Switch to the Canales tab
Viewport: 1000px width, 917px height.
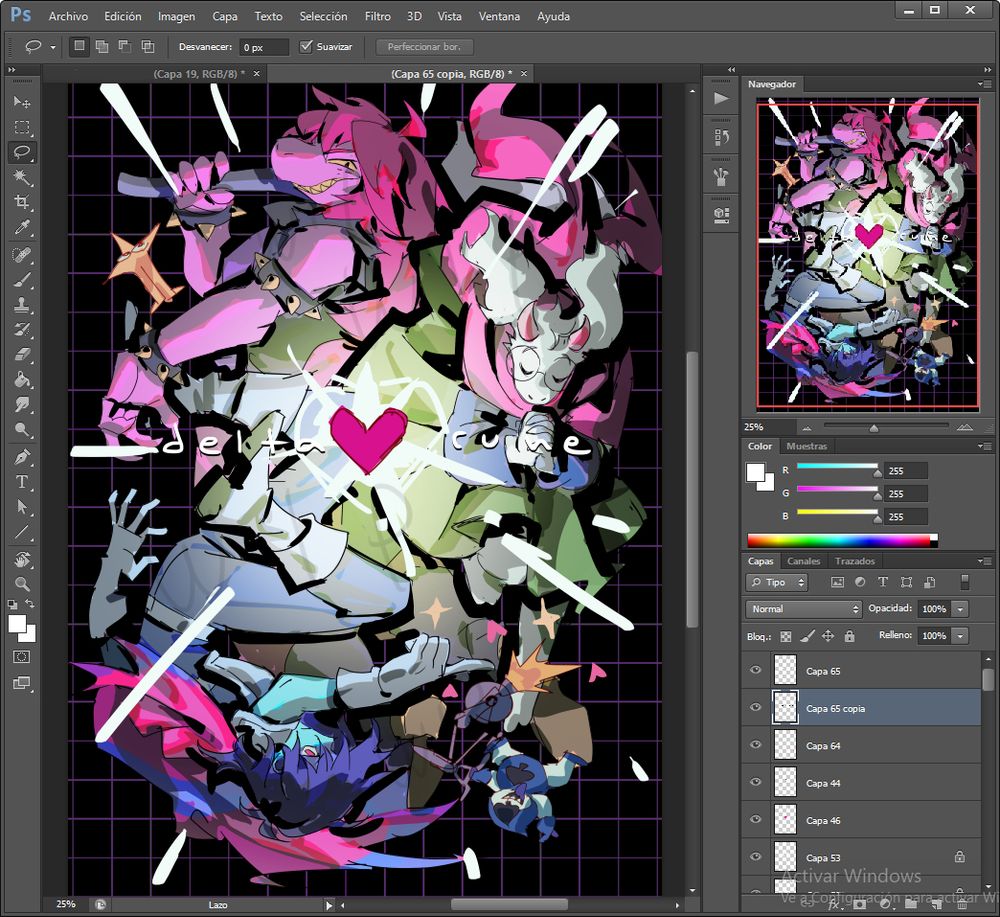pos(804,561)
